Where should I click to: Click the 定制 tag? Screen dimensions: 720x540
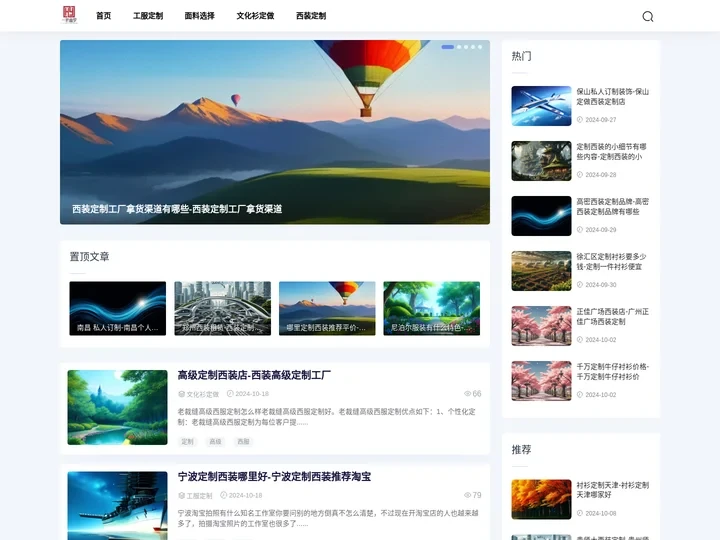coord(187,441)
